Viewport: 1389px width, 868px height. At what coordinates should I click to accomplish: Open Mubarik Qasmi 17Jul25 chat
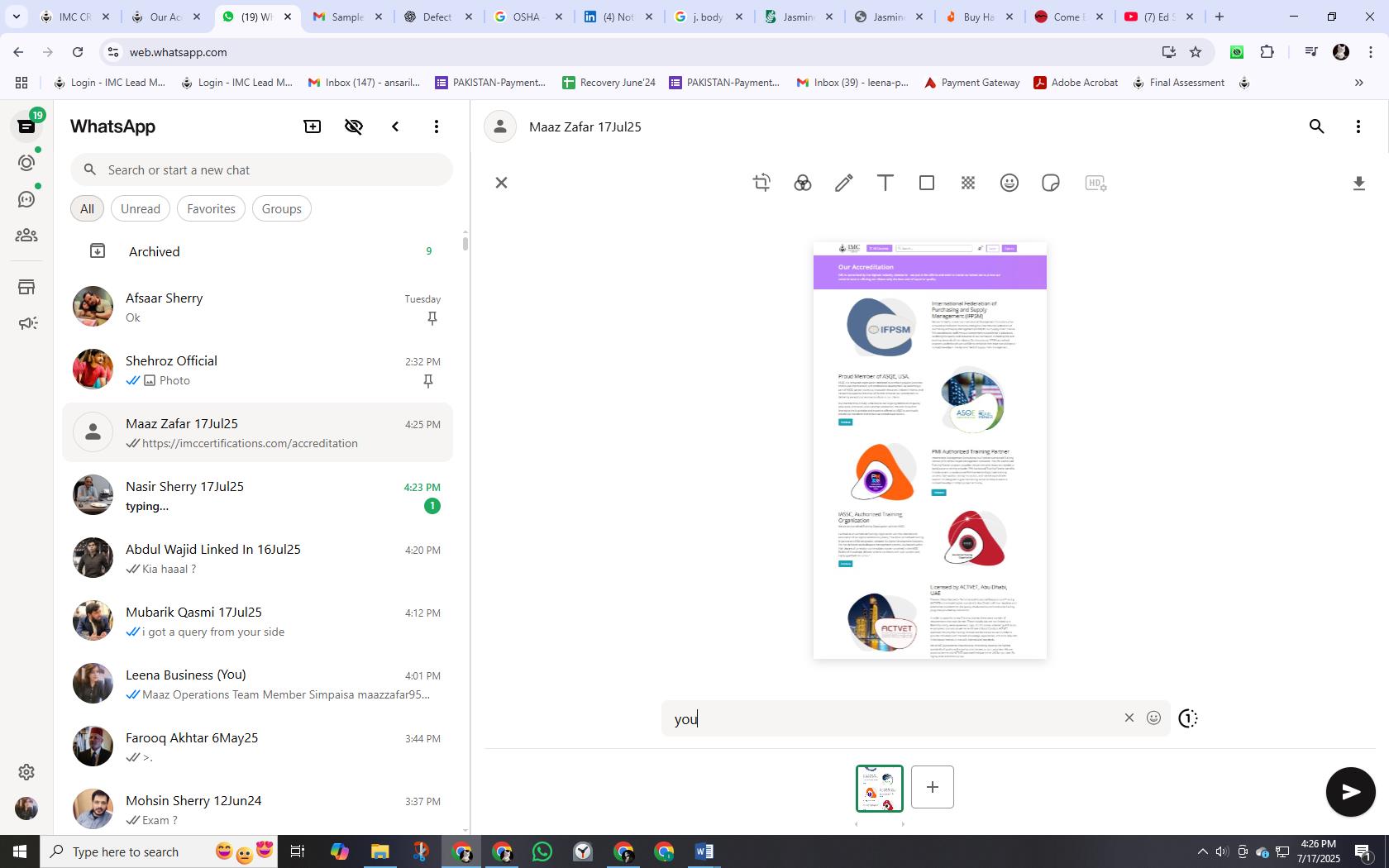click(x=258, y=621)
